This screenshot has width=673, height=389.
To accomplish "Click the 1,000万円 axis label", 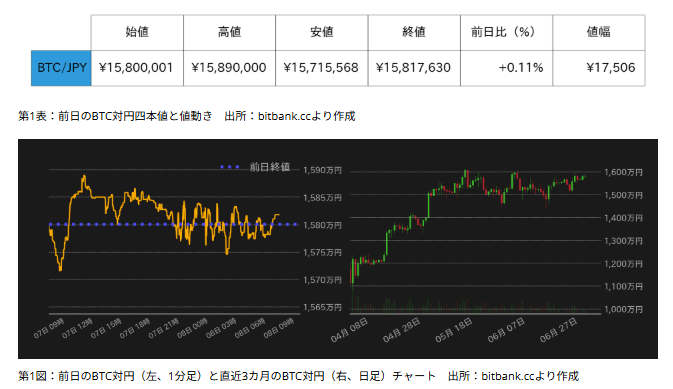I will tap(623, 309).
